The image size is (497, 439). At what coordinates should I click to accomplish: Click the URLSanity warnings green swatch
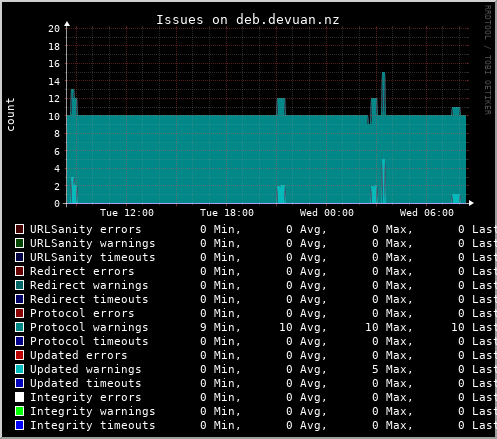pos(19,243)
